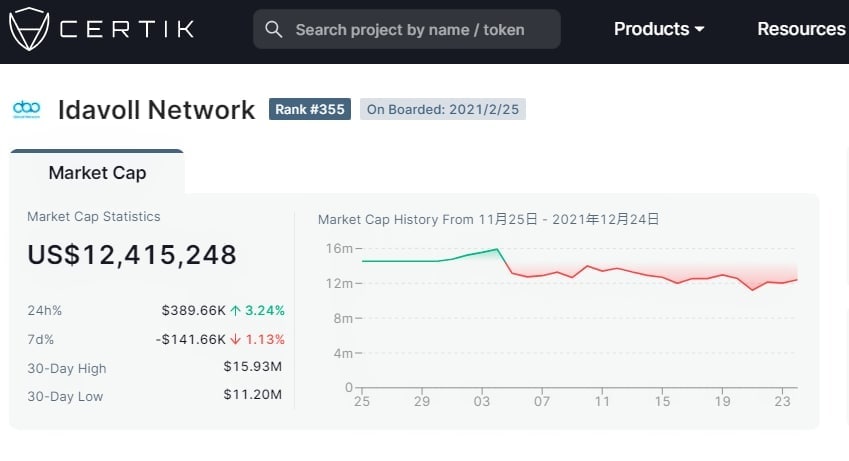Image resolution: width=849 pixels, height=461 pixels.
Task: Click the 07 date tick on chart axis
Action: click(x=542, y=401)
